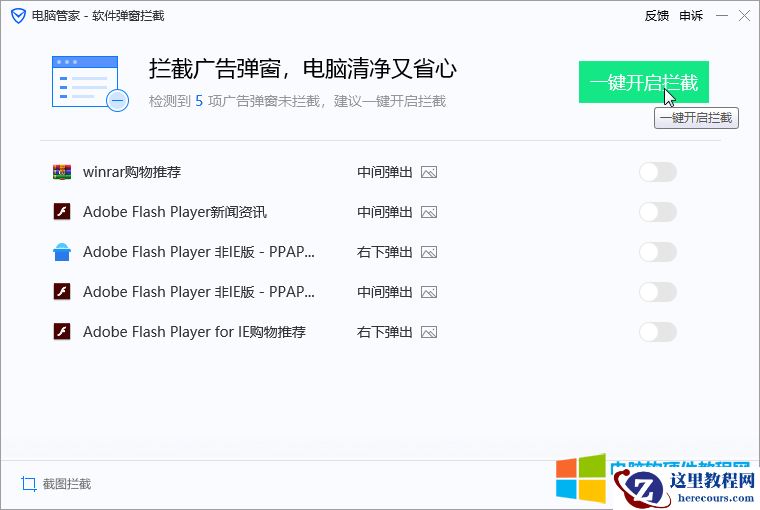
Task: Select the Adobe Flash Player新闻资讯 entry text
Action: pos(175,212)
